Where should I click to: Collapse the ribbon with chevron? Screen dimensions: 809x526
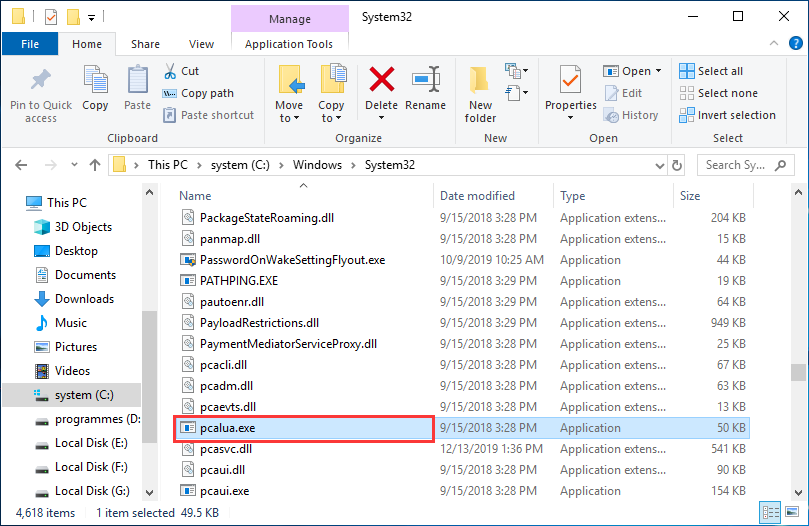click(x=773, y=43)
